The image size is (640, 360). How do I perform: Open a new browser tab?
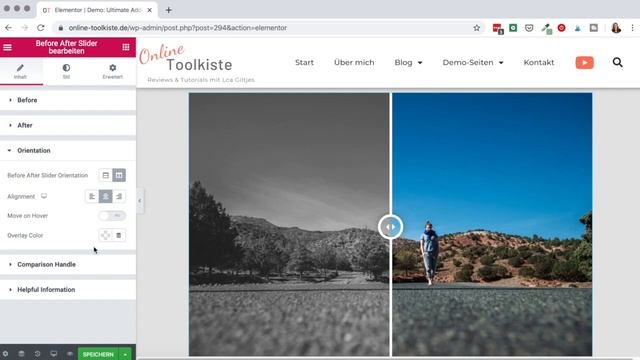point(169,10)
